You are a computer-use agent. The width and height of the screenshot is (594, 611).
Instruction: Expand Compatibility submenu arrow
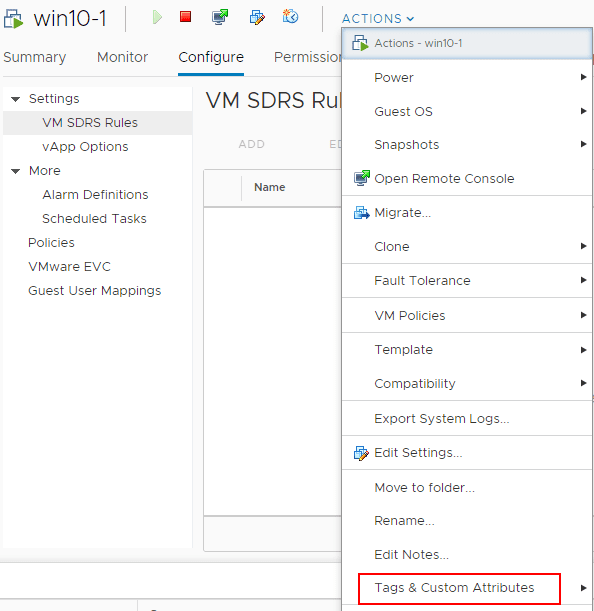583,383
